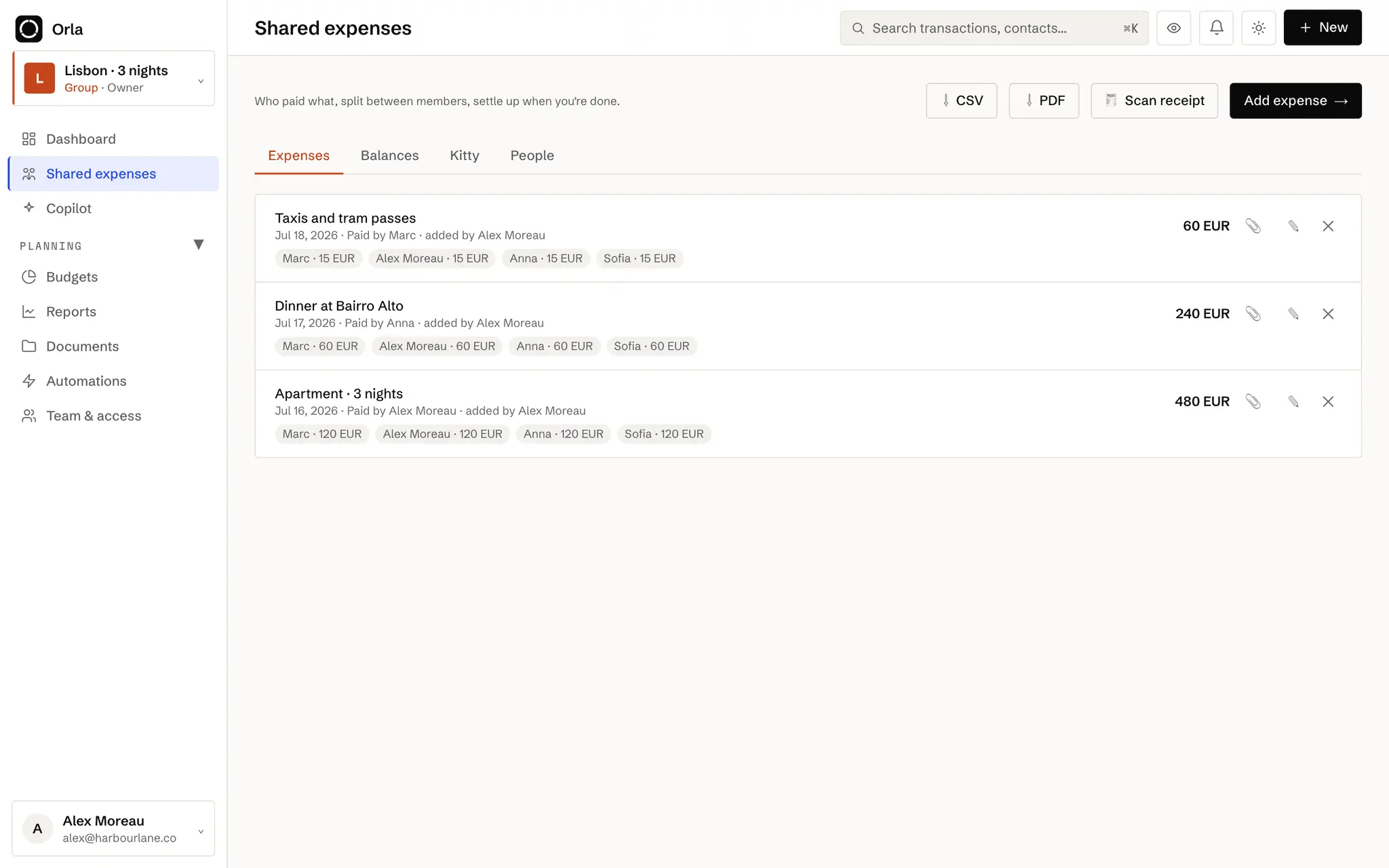
Task: Open Copilot via its sparkle icon
Action: [x=28, y=208]
